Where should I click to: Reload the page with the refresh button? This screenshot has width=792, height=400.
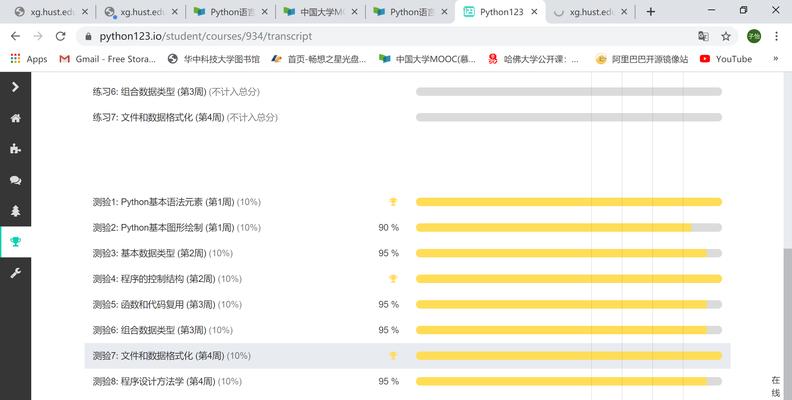pos(61,36)
